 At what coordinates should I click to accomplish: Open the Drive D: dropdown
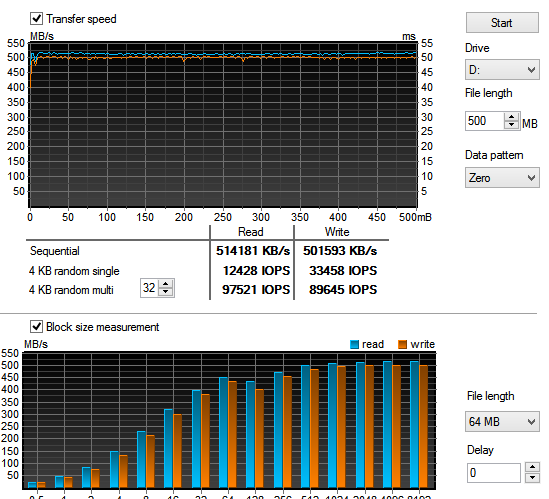502,70
